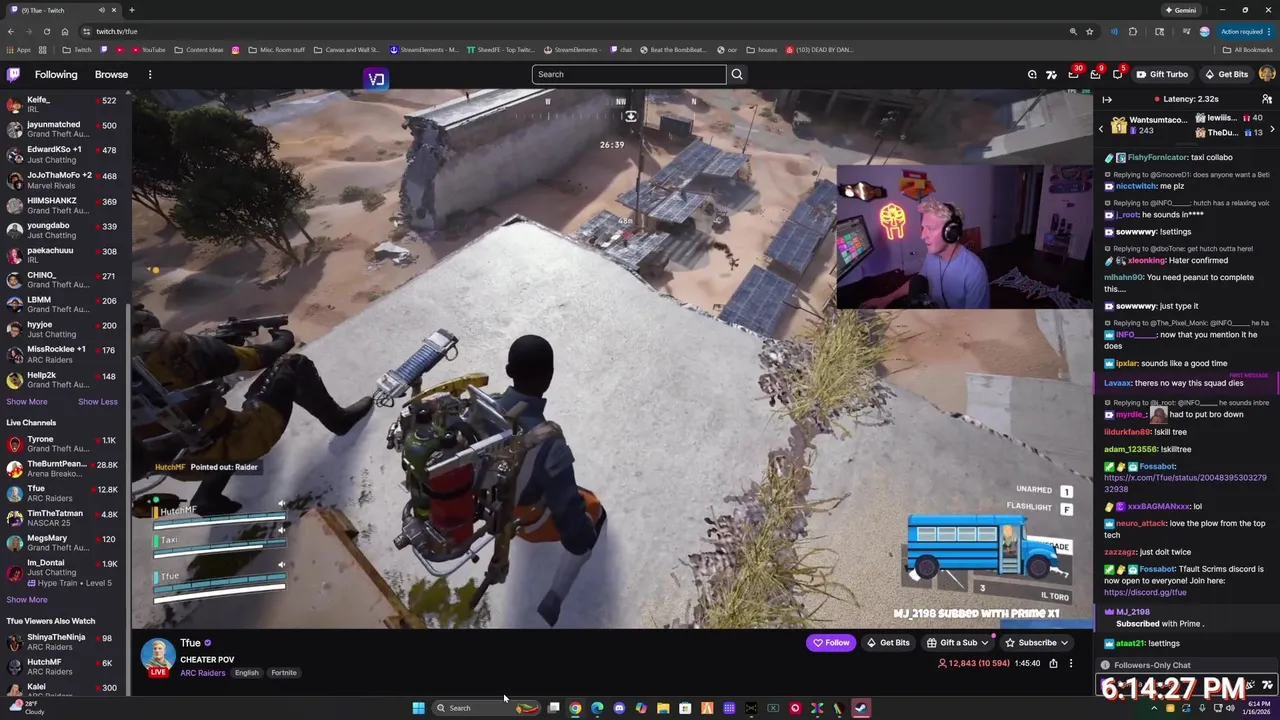This screenshot has height=720, width=1280.
Task: Click the Get Bits button below stream
Action: coord(888,643)
